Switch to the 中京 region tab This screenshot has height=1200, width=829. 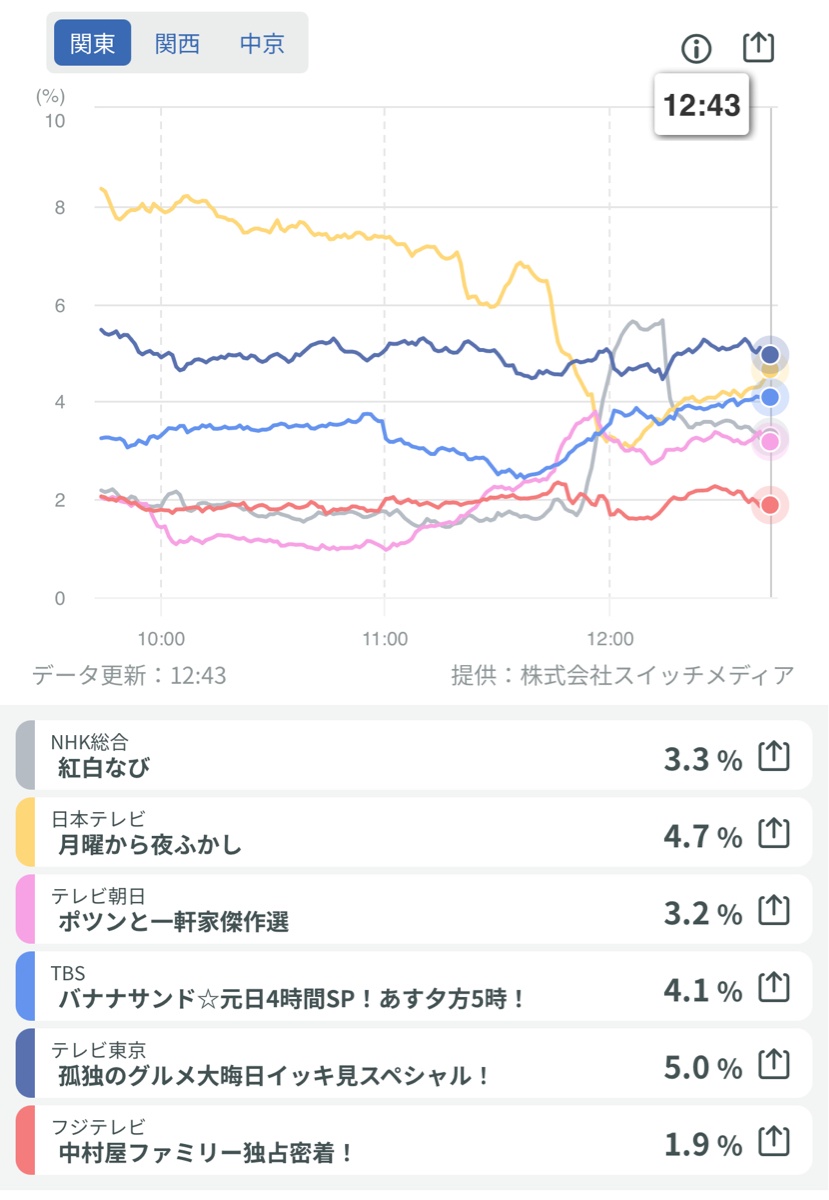(262, 44)
